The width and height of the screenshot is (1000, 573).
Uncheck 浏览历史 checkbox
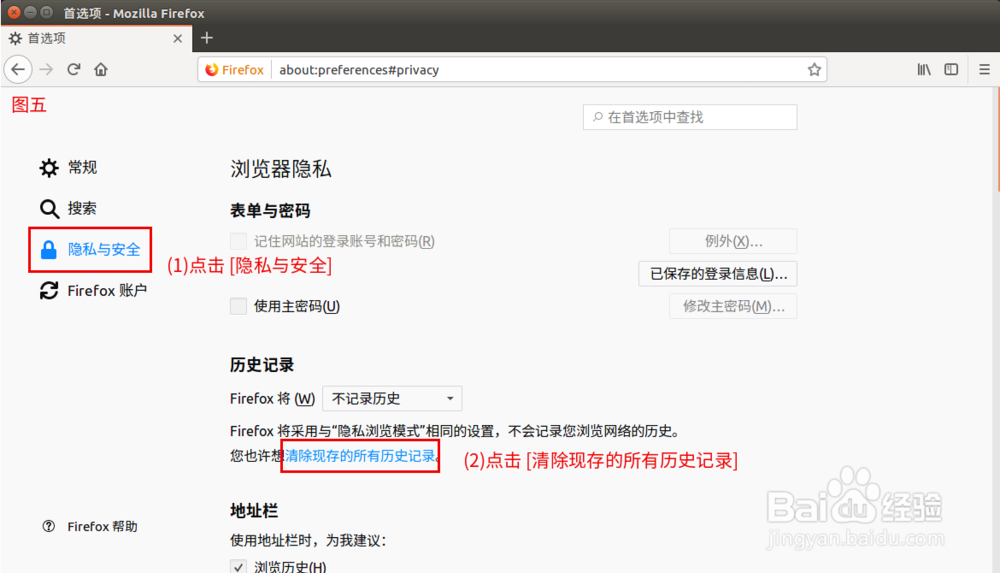(239, 567)
